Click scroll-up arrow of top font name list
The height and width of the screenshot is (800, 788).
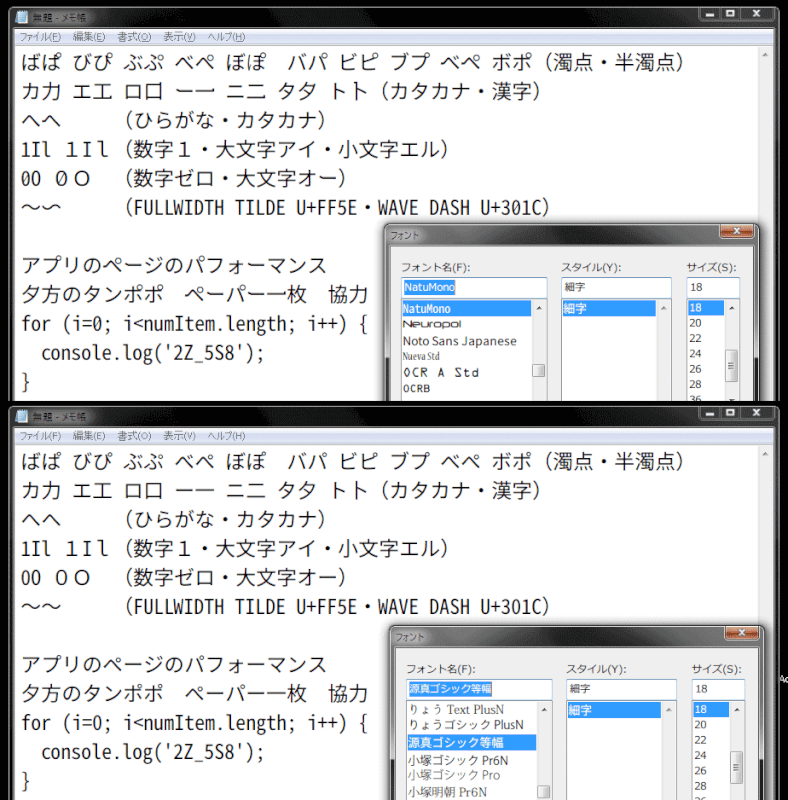pyautogui.click(x=539, y=308)
